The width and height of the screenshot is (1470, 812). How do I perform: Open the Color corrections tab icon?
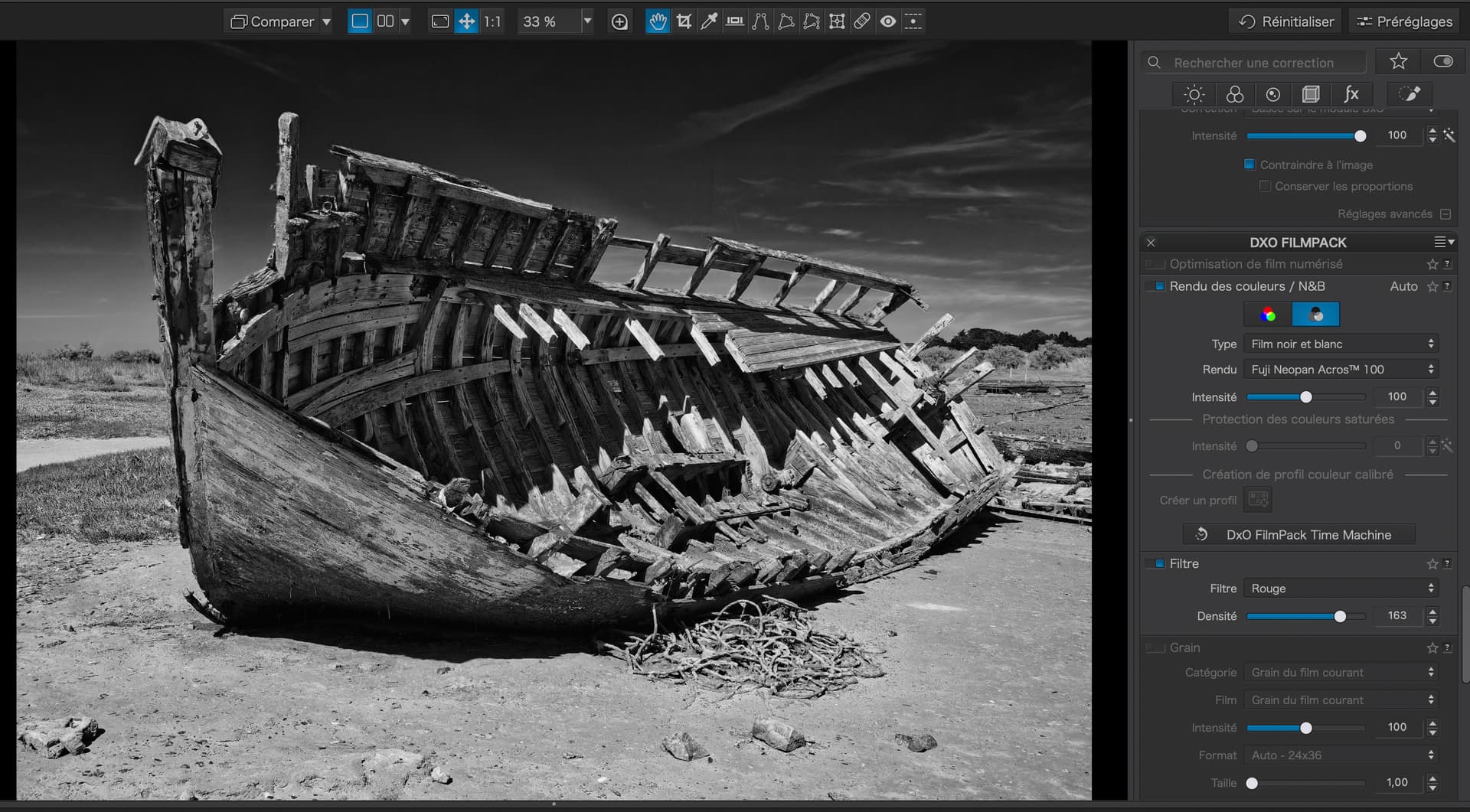click(1234, 94)
